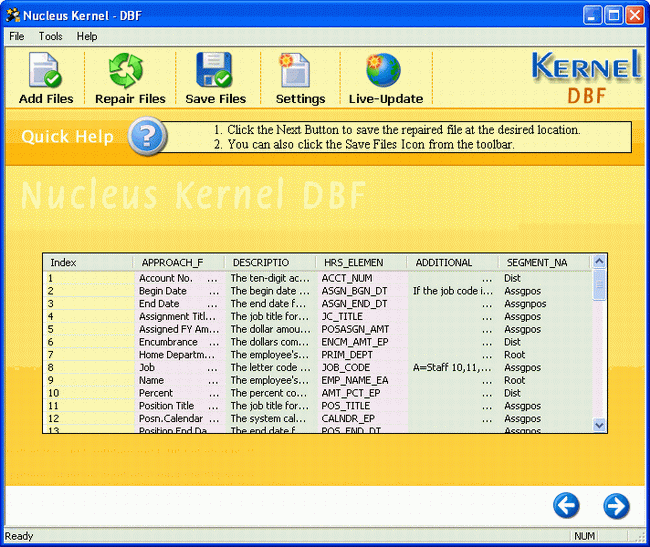The height and width of the screenshot is (547, 650).
Task: Click the 'JOB_CODE' cell
Action: [362, 368]
